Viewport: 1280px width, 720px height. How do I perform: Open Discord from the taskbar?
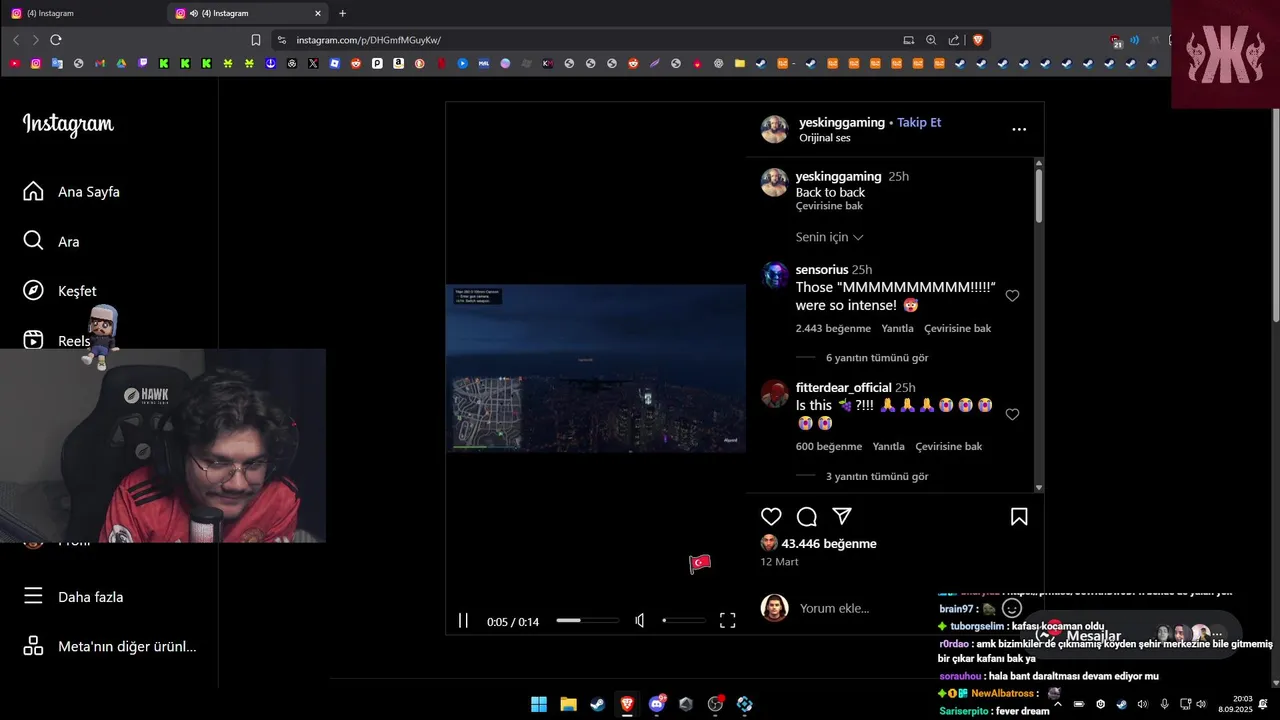tap(657, 704)
